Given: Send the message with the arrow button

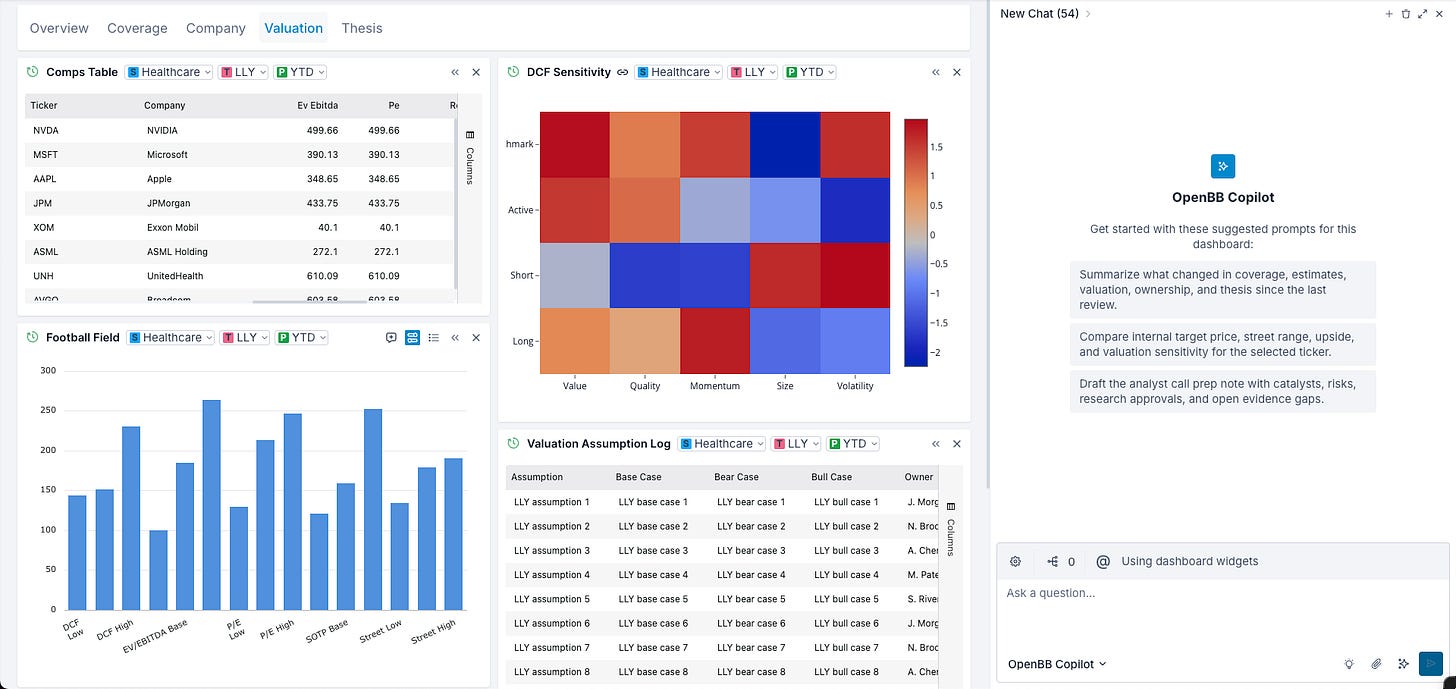Looking at the screenshot, I should (x=1431, y=663).
